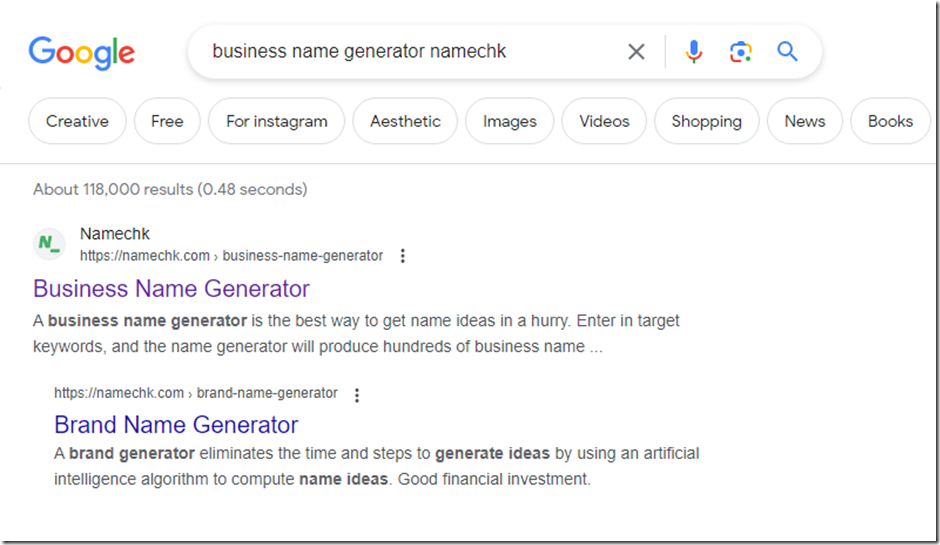Open options menu for brand-name-generator result

[357, 394]
